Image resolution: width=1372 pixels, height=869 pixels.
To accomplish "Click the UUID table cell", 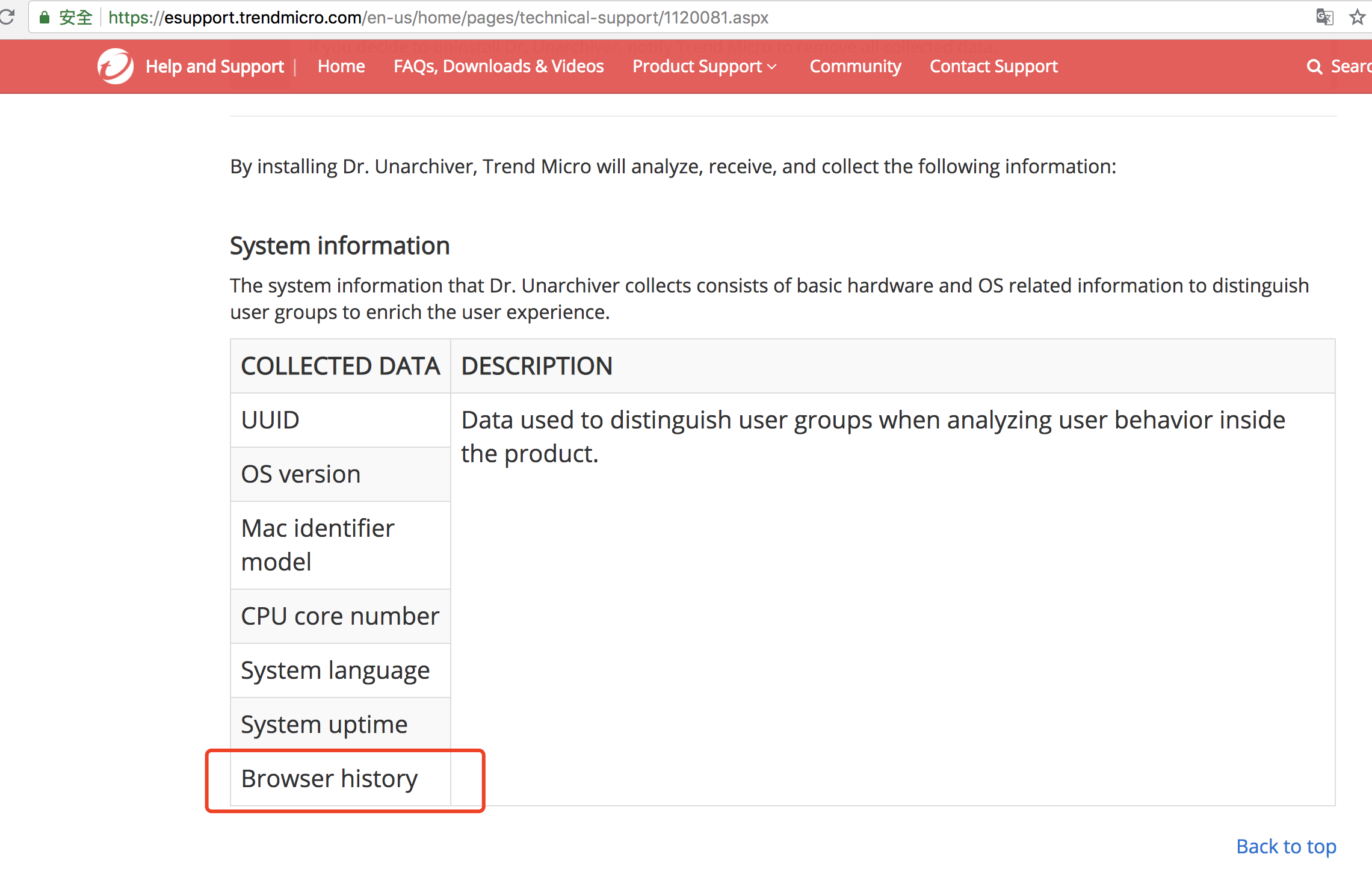I will pos(270,420).
